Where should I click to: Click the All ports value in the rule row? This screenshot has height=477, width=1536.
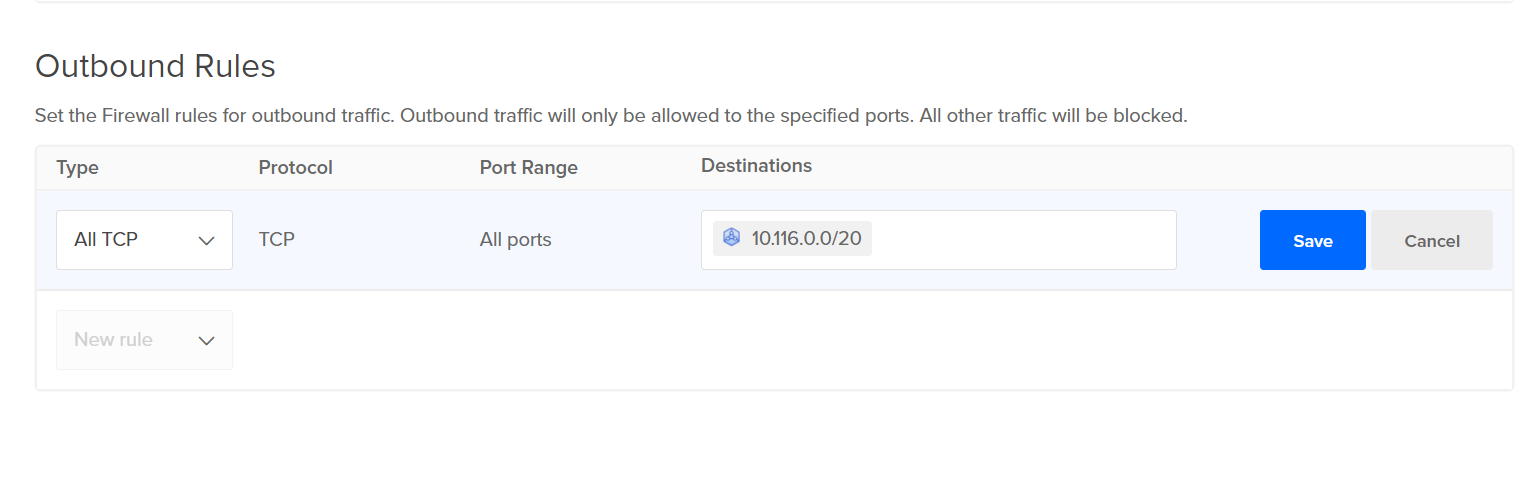pos(515,240)
